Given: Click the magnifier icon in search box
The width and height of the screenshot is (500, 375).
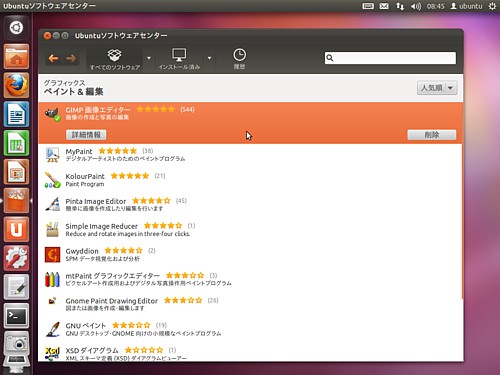Looking at the screenshot, I should point(330,58).
